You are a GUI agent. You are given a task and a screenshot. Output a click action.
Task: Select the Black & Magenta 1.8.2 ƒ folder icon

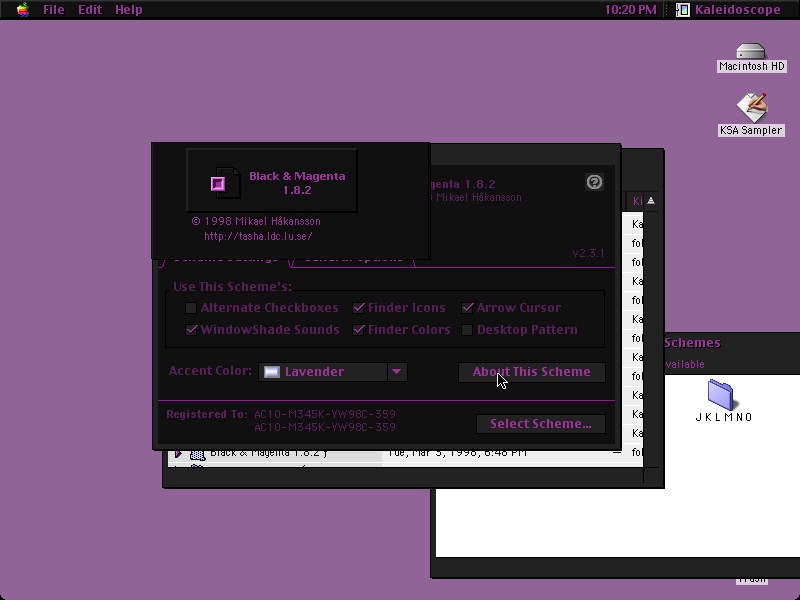pos(197,454)
